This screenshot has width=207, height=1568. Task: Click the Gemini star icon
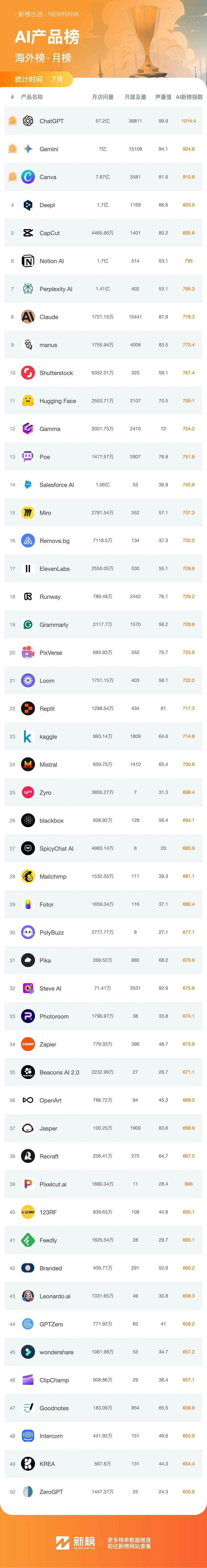click(x=27, y=149)
